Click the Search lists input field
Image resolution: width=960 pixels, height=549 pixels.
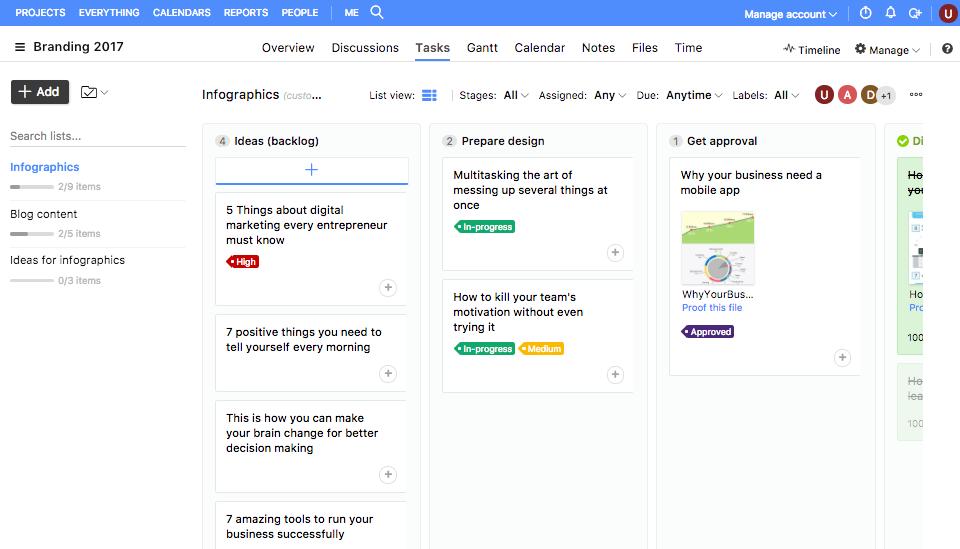(97, 136)
